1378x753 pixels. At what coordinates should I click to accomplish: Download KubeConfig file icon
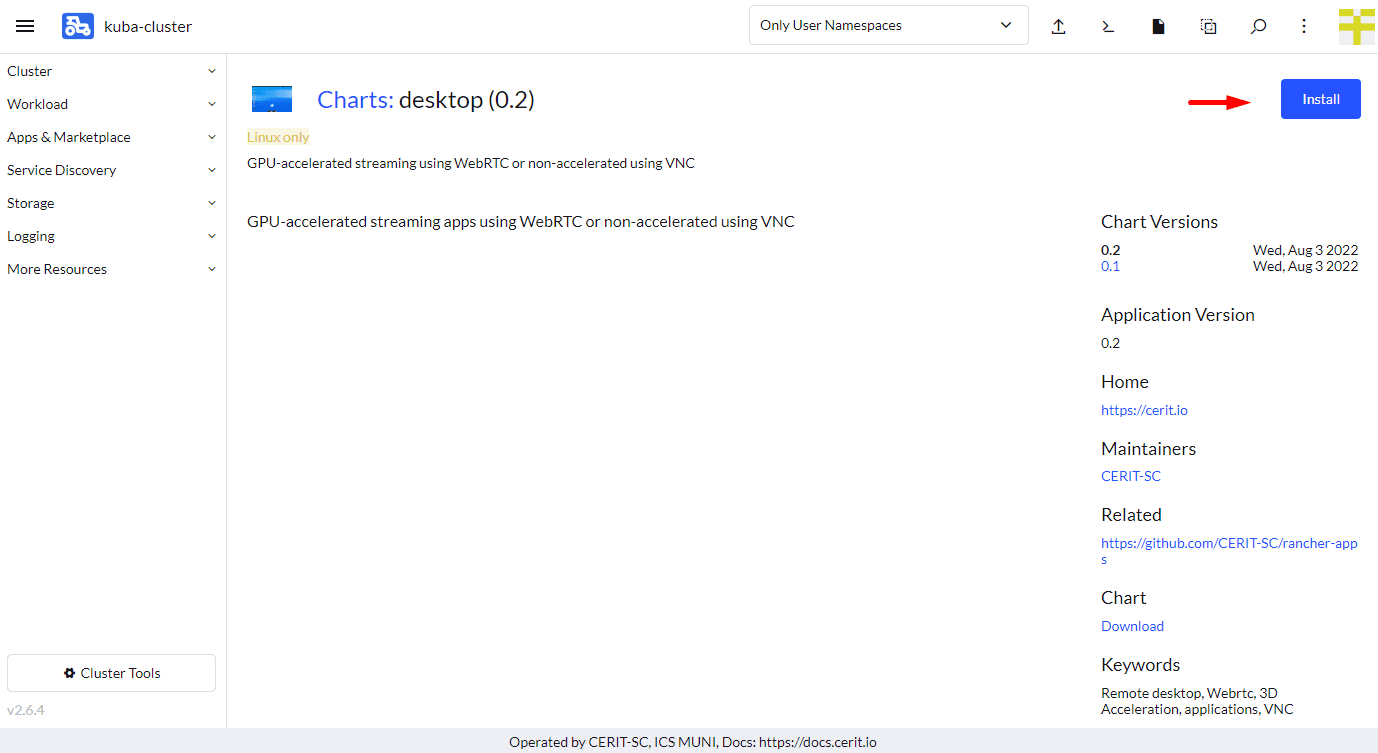1158,26
